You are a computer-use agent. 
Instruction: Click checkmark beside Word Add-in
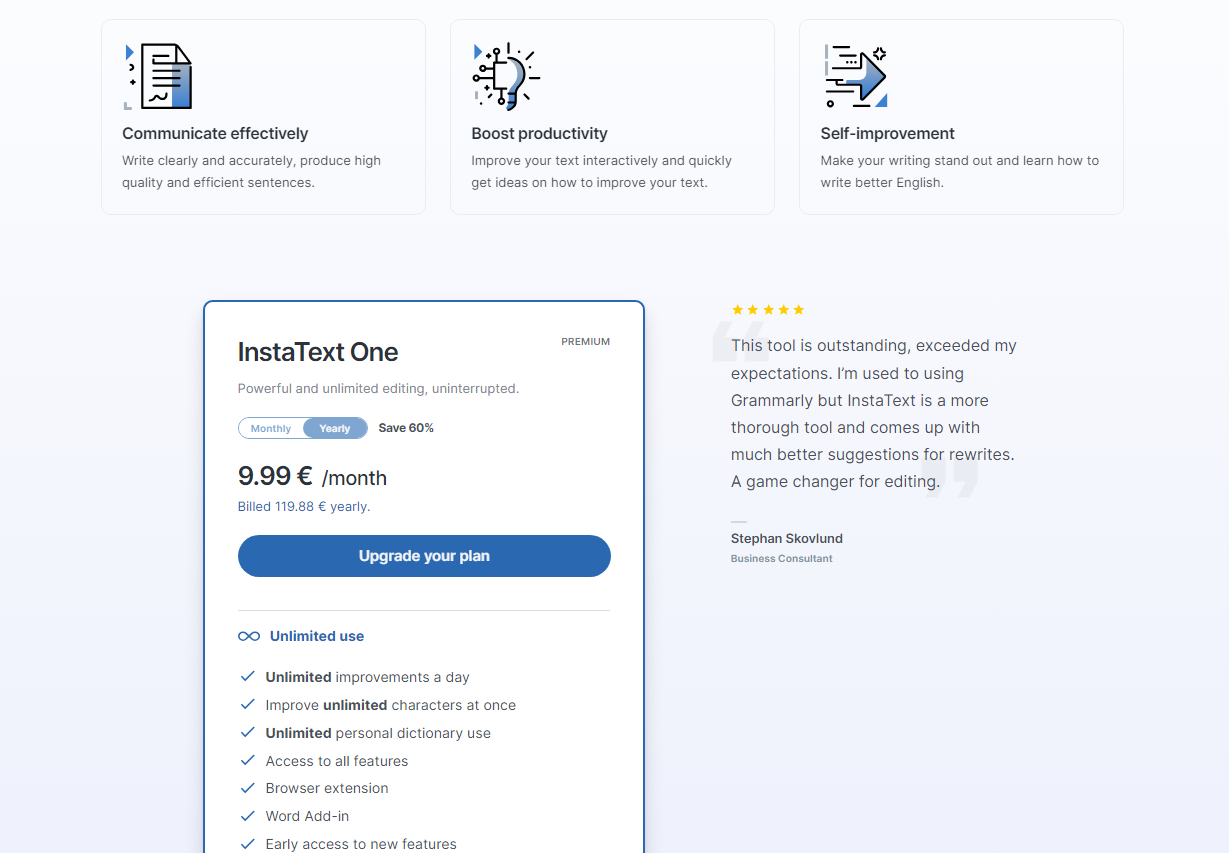248,816
